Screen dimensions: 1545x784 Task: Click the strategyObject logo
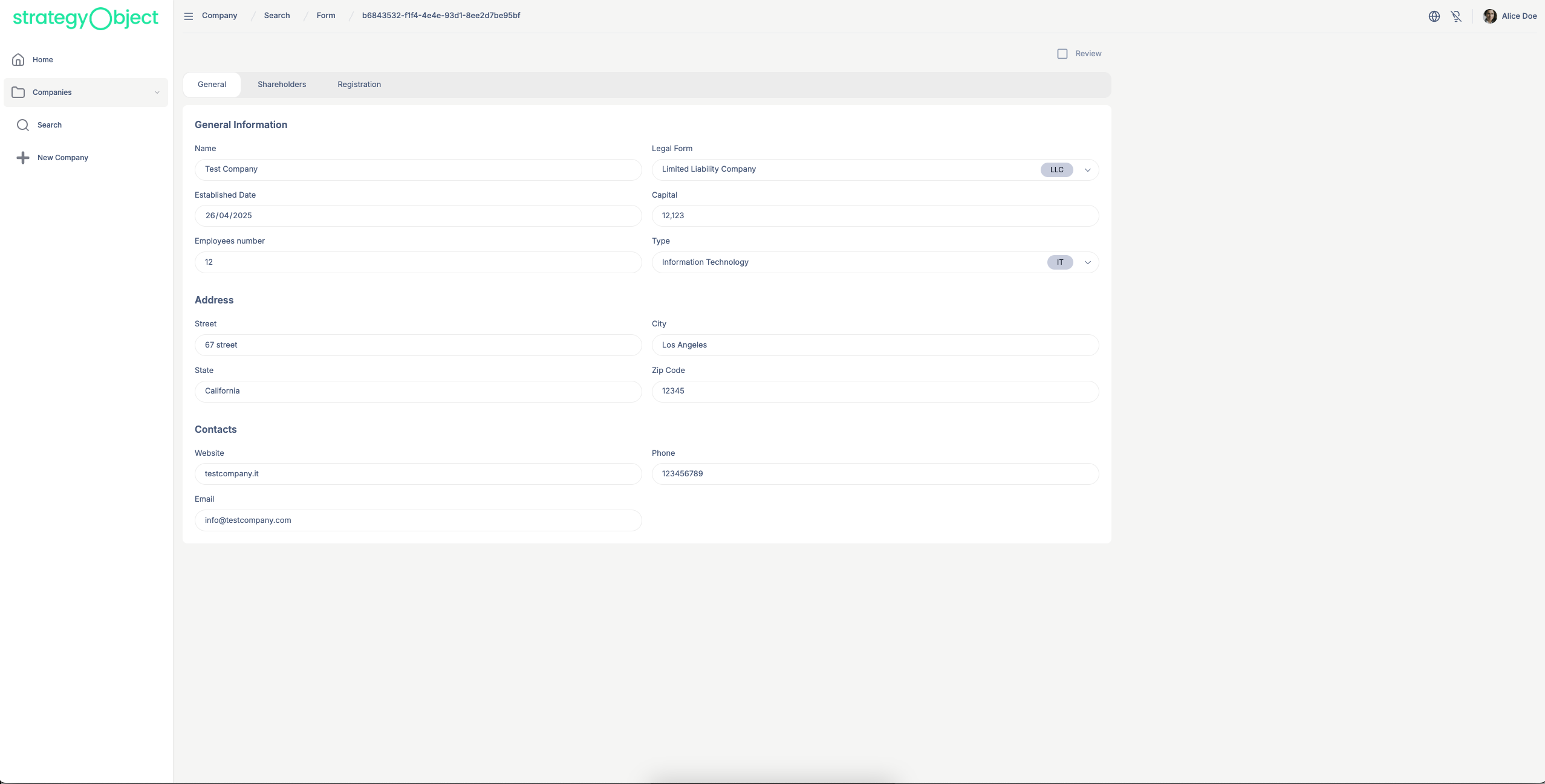(x=86, y=18)
